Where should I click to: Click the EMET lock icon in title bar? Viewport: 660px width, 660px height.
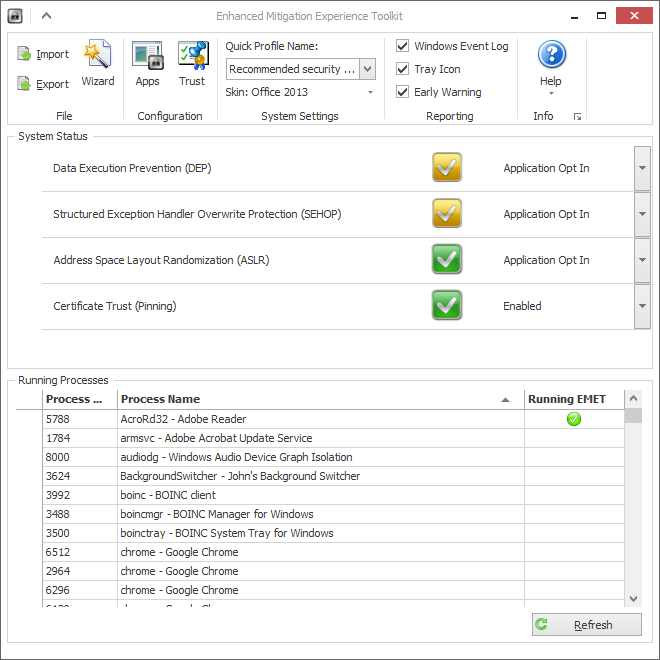pyautogui.click(x=15, y=16)
